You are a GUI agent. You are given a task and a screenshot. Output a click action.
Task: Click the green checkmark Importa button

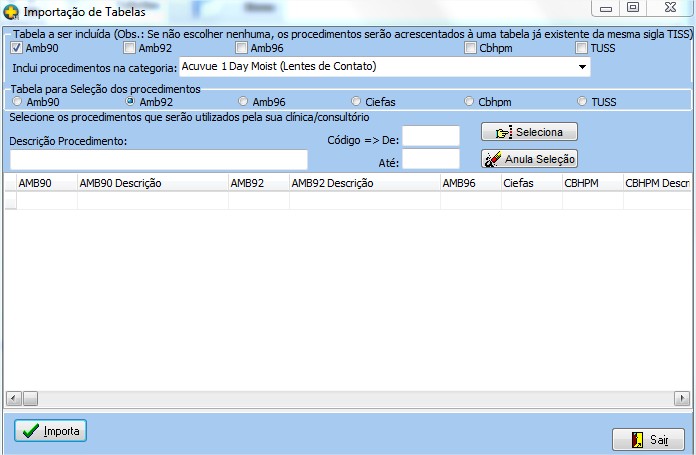coord(51,431)
